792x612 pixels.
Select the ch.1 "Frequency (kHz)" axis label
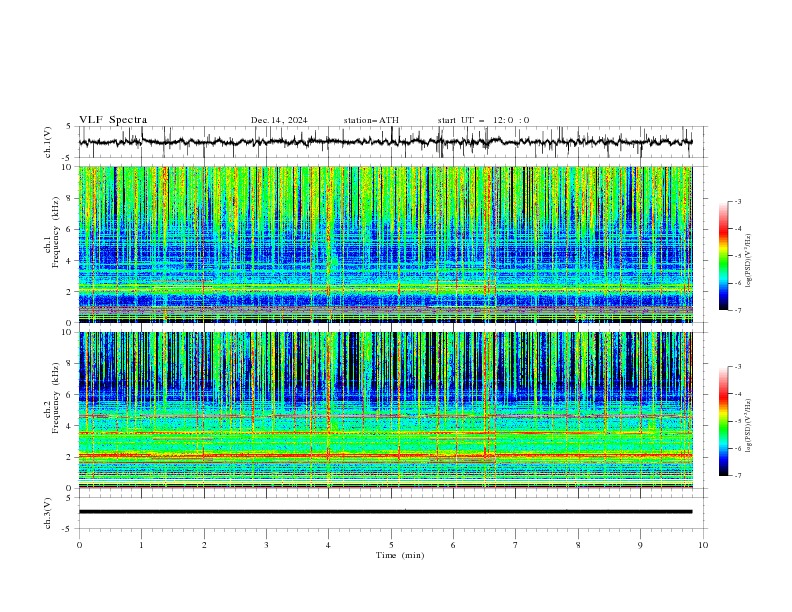click(55, 233)
